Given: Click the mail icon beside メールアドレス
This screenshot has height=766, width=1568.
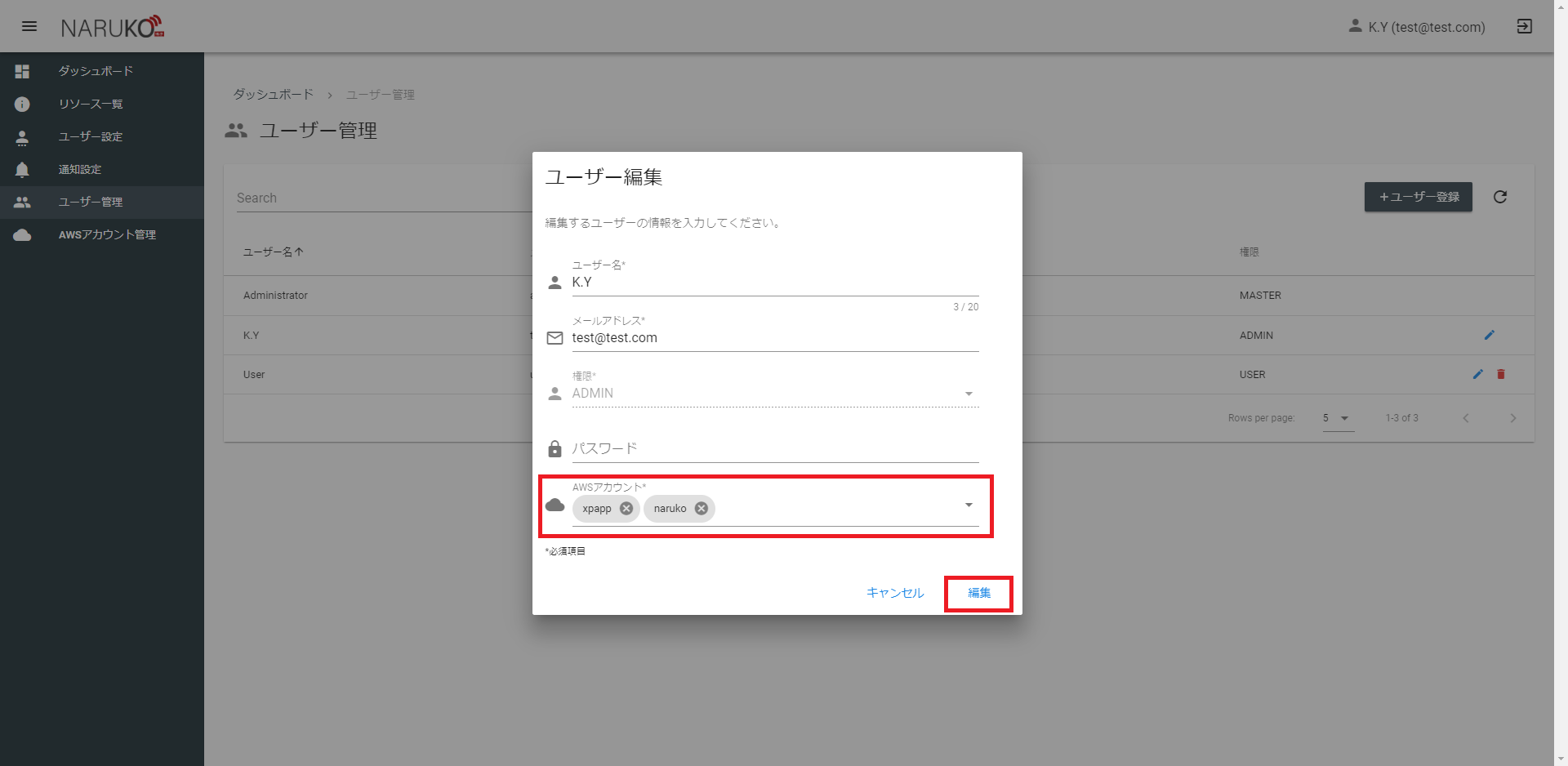Looking at the screenshot, I should point(555,338).
